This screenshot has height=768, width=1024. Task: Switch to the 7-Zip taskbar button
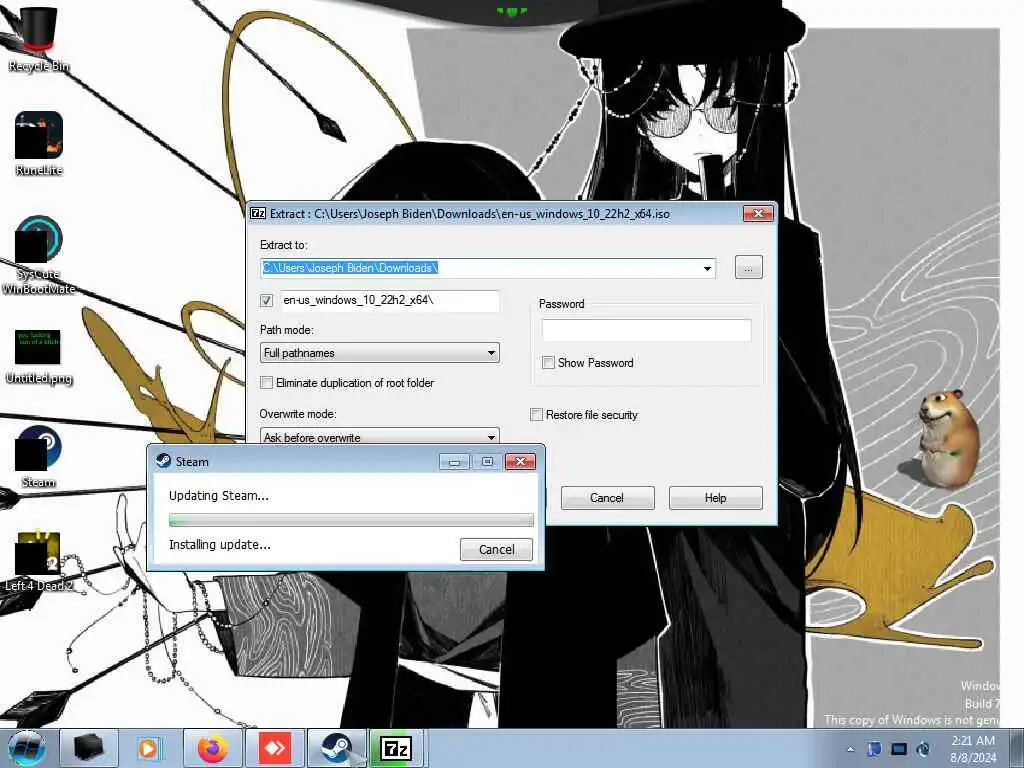[x=396, y=748]
